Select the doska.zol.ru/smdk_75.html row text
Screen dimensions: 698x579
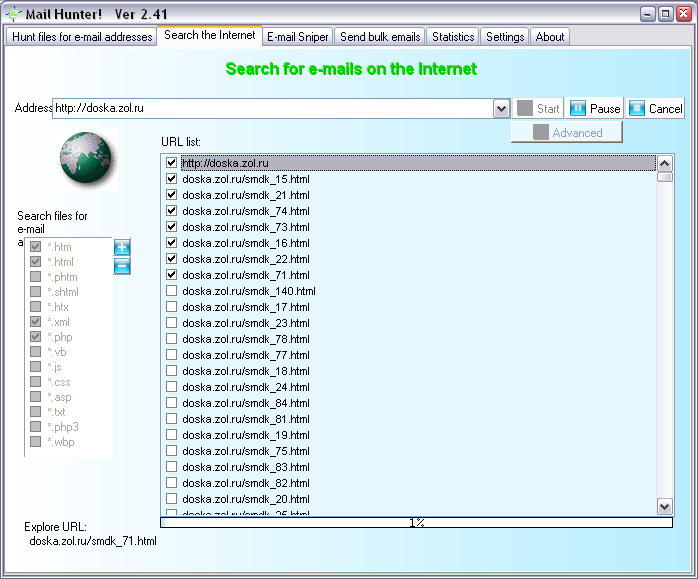pyautogui.click(x=246, y=451)
